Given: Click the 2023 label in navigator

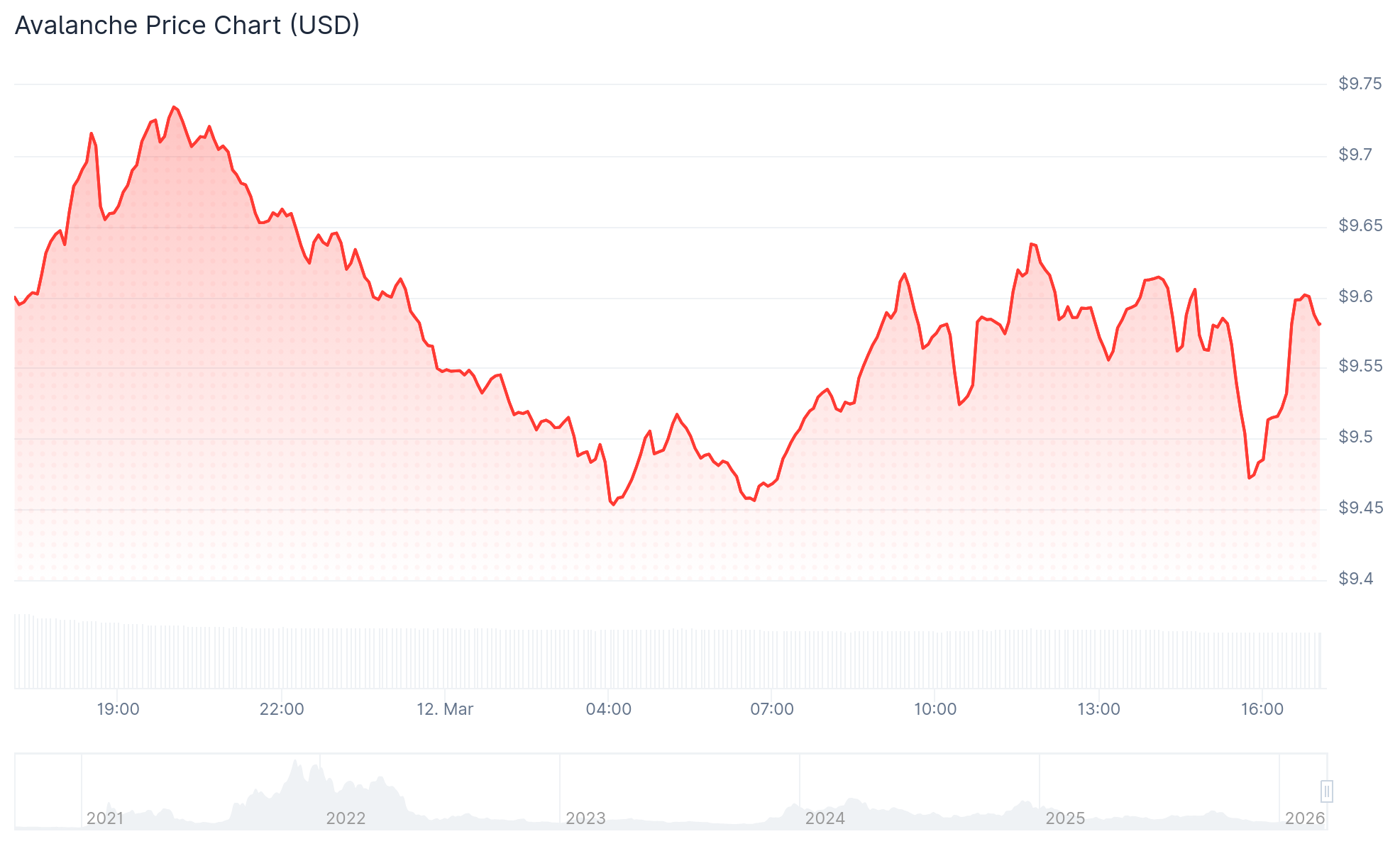Looking at the screenshot, I should pos(585,818).
